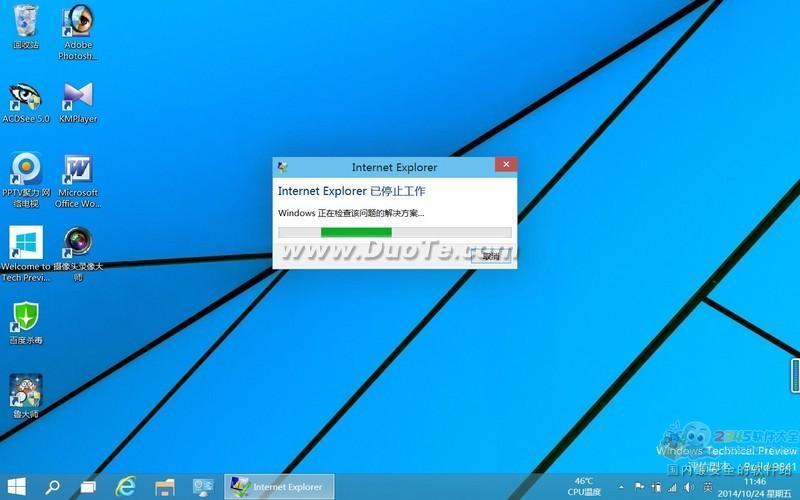
Task: Click the green gadget at right screen edge
Action: pos(795,376)
